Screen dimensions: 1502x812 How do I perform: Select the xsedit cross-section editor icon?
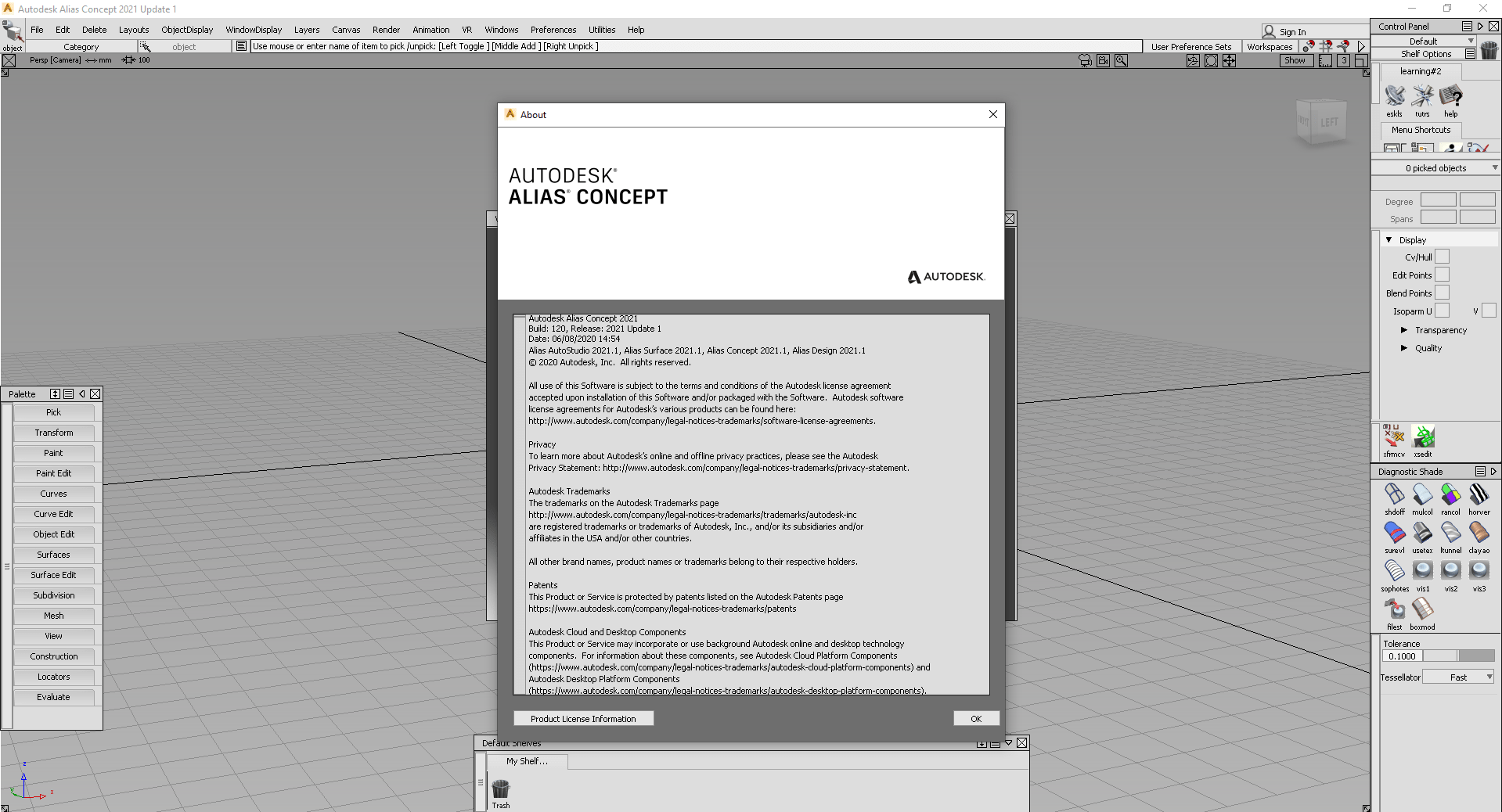point(1422,437)
